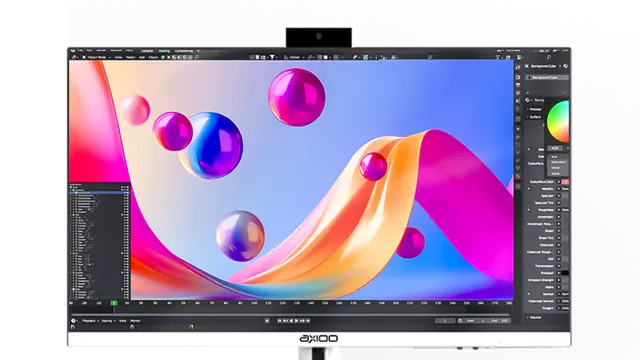Open the Object properties tab icon
The image size is (640, 360).
518,129
